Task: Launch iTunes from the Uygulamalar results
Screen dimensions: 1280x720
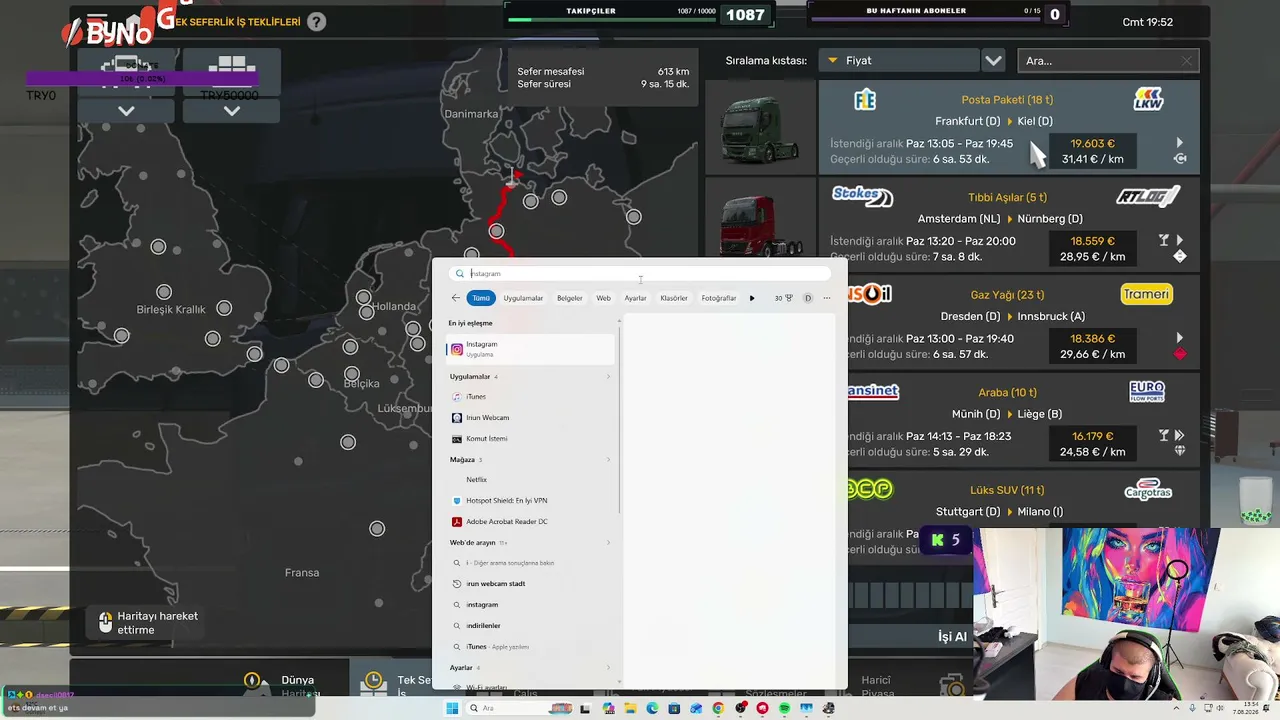Action: coord(530,397)
